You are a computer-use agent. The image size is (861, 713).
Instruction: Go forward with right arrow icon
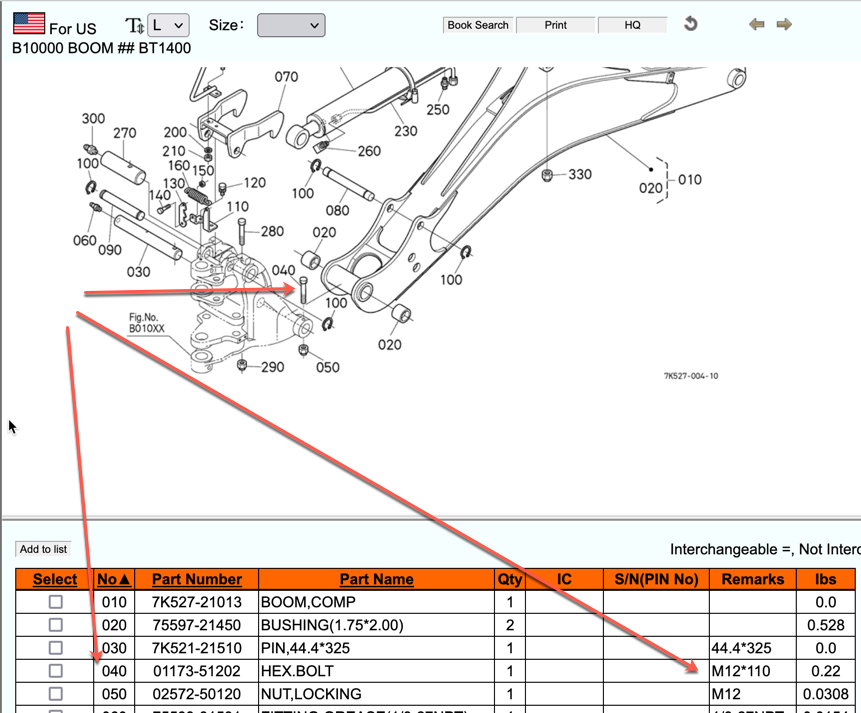click(x=784, y=25)
